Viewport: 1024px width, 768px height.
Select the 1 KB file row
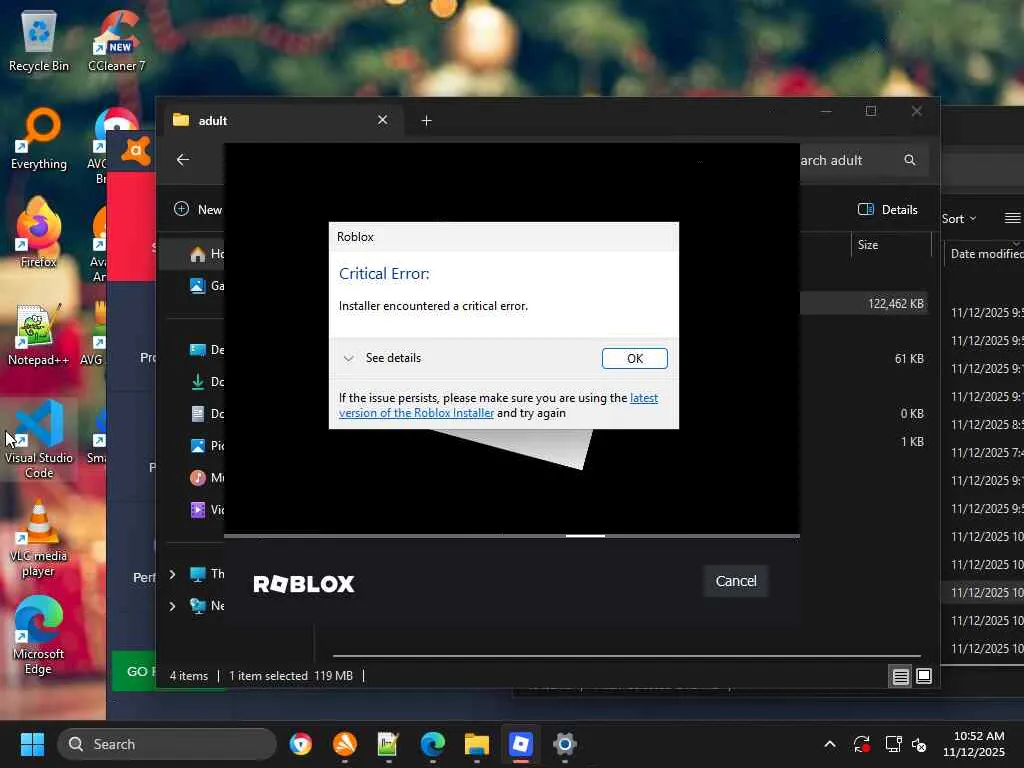864,441
